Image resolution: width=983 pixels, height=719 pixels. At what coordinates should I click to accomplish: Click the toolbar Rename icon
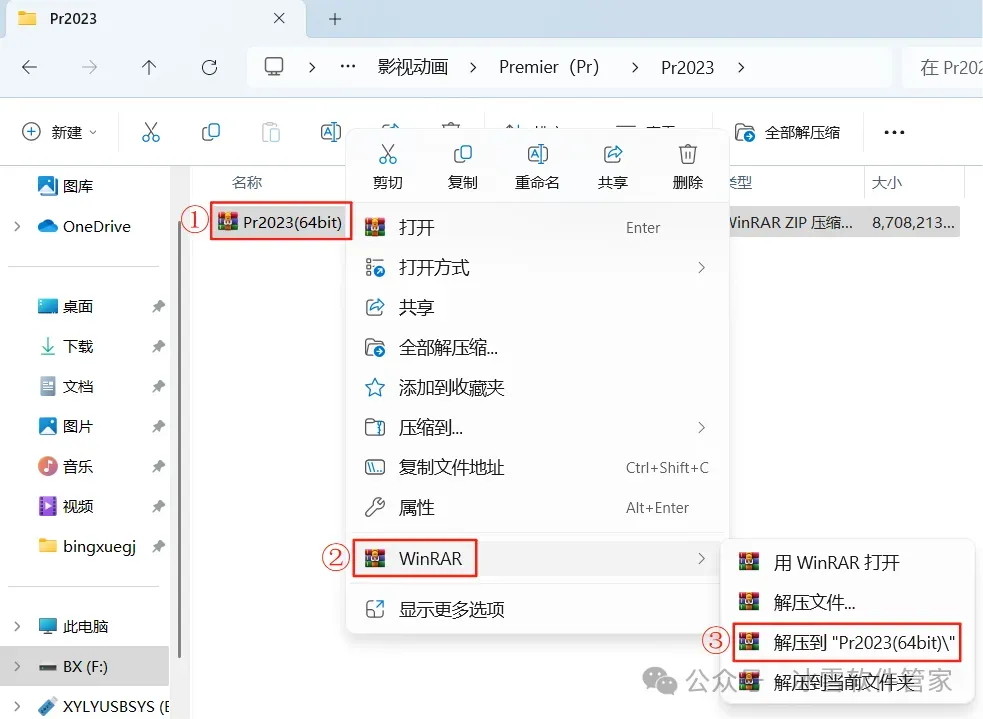(x=330, y=132)
